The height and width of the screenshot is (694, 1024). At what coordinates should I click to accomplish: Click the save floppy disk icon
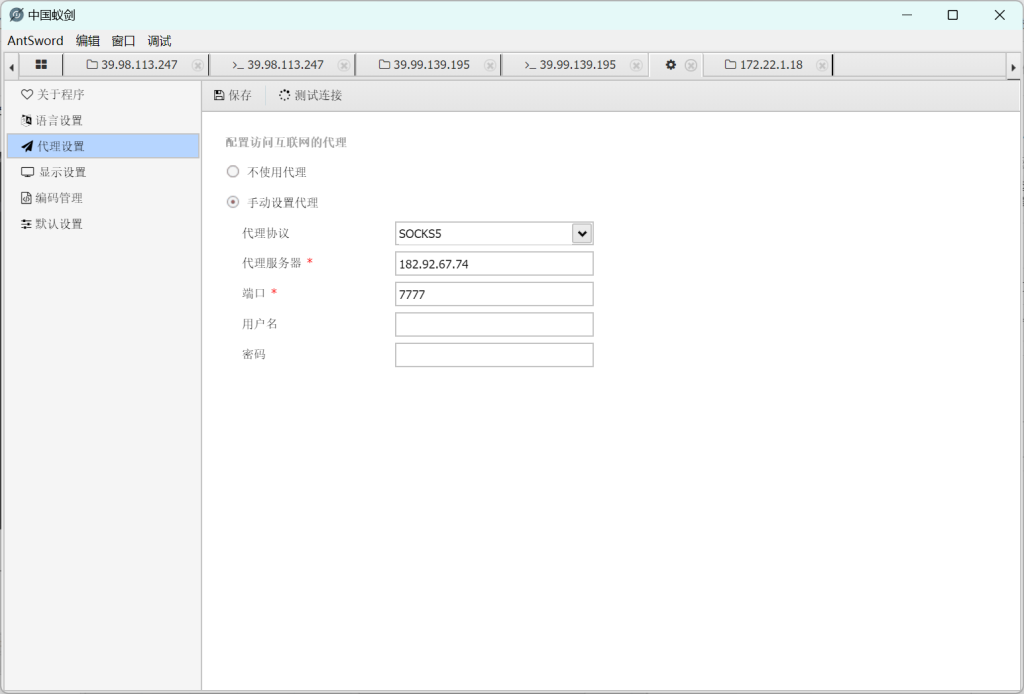point(219,96)
